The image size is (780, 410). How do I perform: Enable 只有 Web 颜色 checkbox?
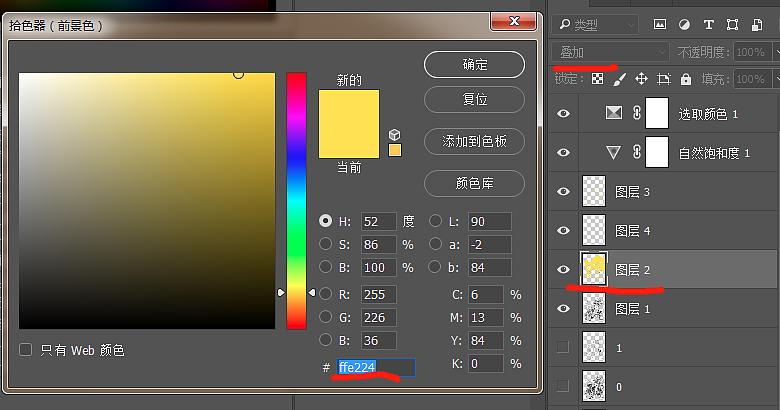coord(25,349)
